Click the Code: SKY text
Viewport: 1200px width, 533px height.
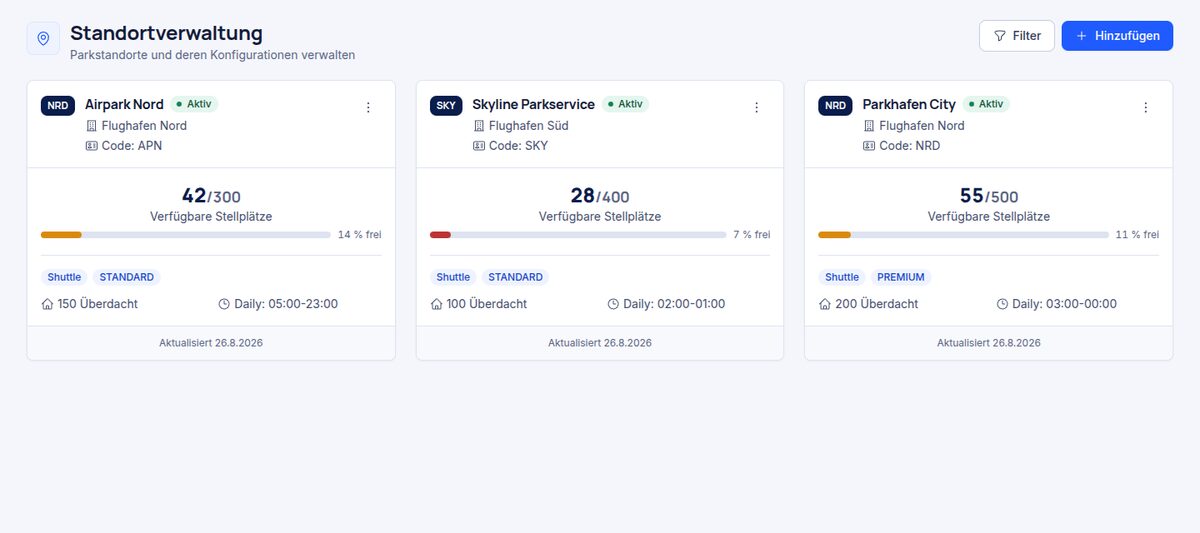[x=519, y=146]
